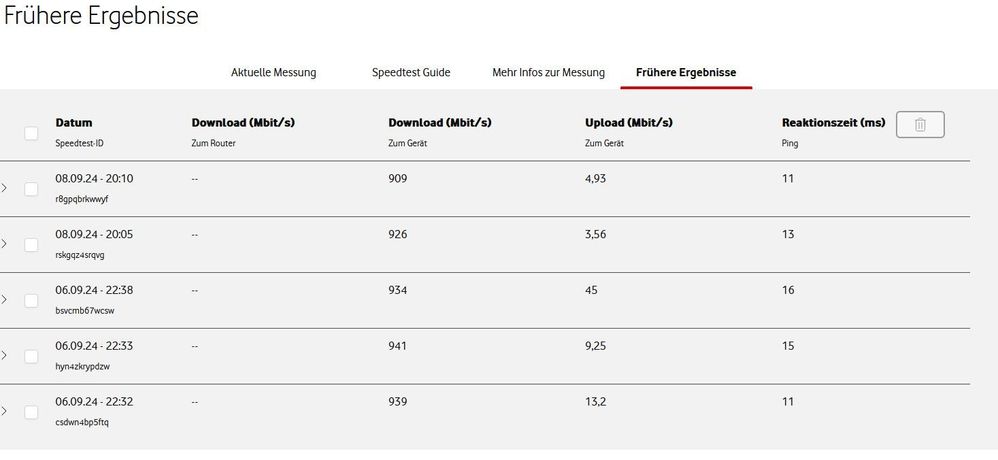998x460 pixels.
Task: Mark the checkbox for test hyn4zkrypdzw
Action: click(x=31, y=357)
